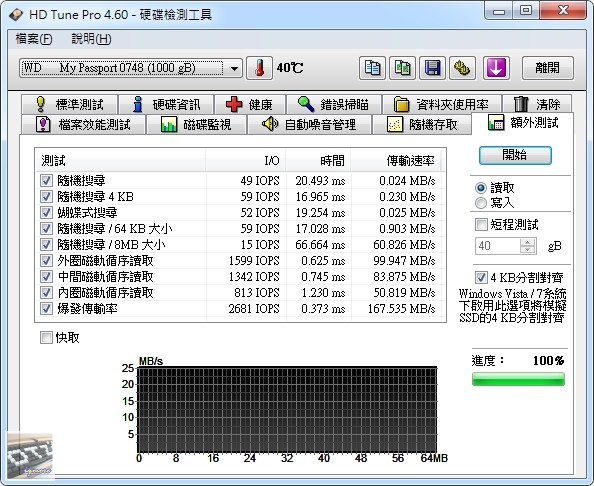Select the 寫入 radio button
594x486 pixels.
tap(481, 203)
